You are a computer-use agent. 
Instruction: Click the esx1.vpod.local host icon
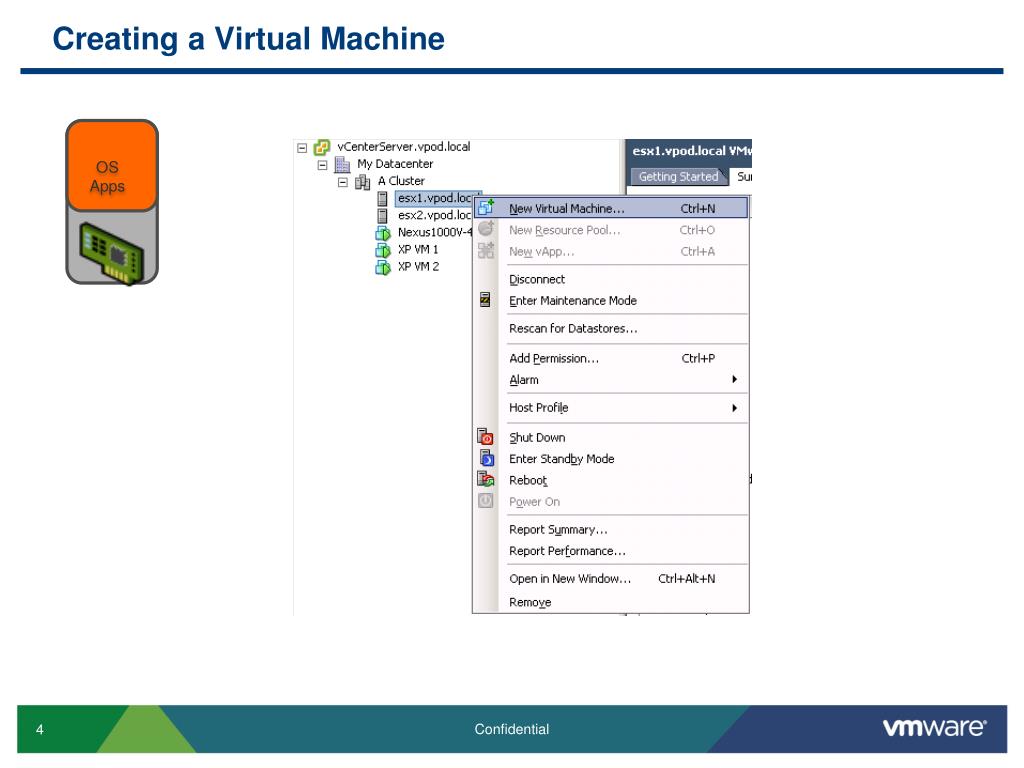point(383,199)
